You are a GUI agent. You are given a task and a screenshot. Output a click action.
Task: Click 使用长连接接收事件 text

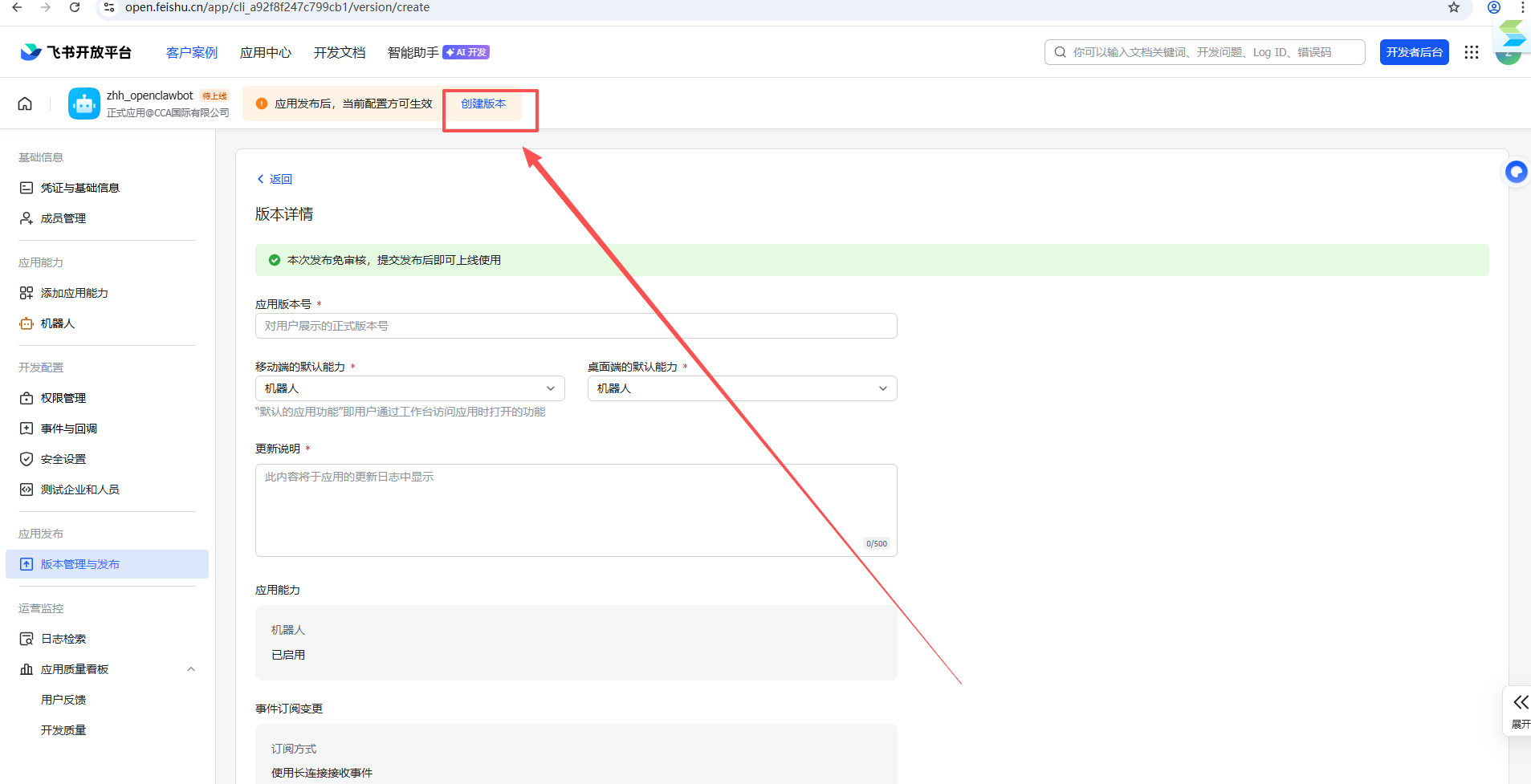(x=322, y=773)
